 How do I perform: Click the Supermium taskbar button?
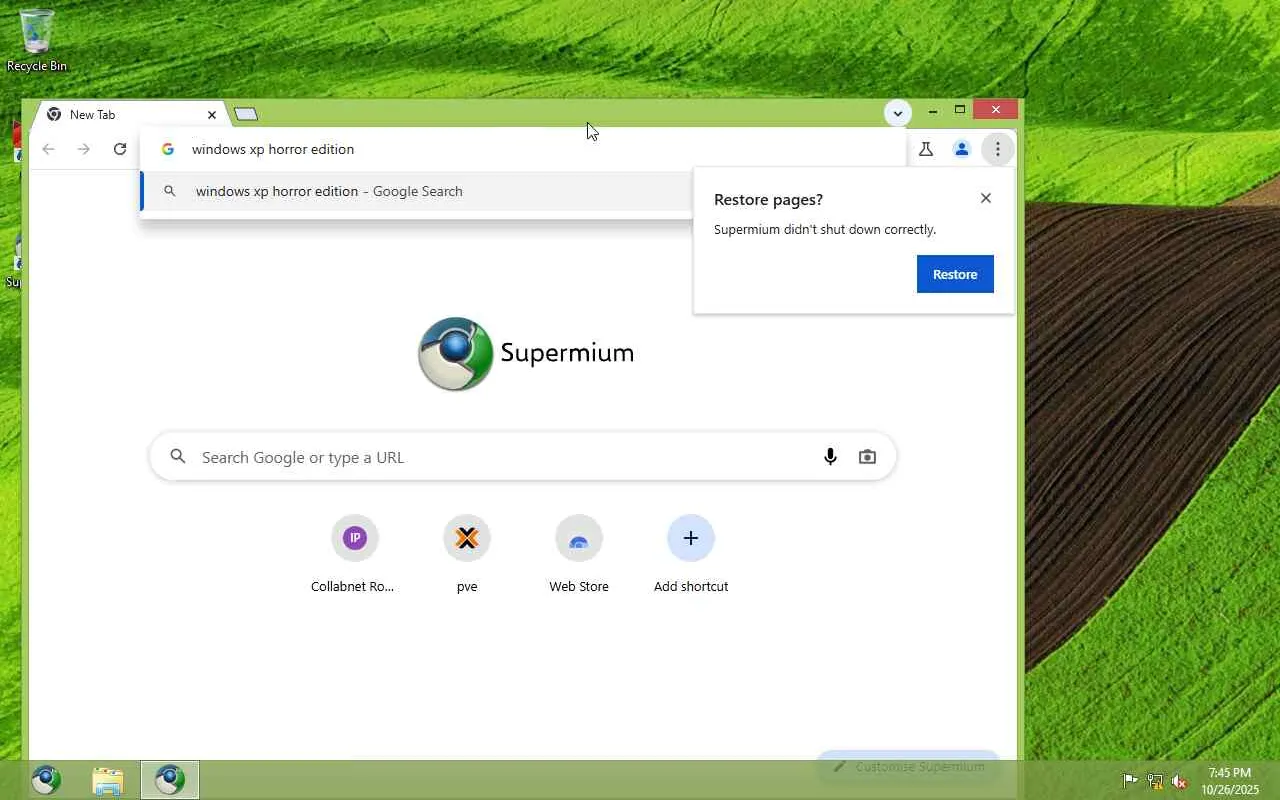tap(170, 780)
